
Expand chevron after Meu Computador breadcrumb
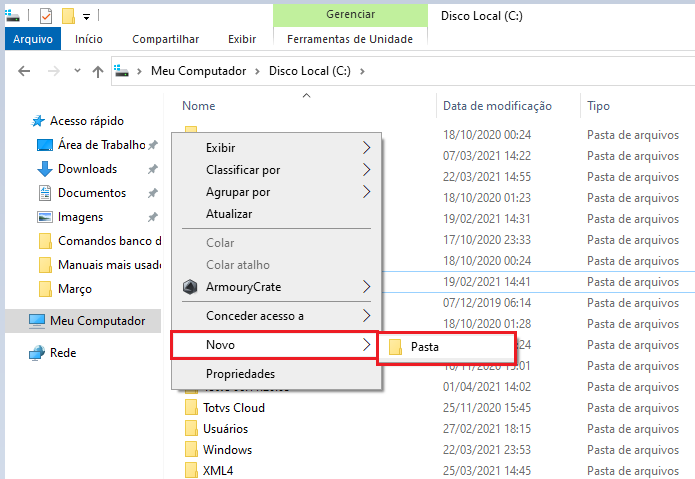257,71
